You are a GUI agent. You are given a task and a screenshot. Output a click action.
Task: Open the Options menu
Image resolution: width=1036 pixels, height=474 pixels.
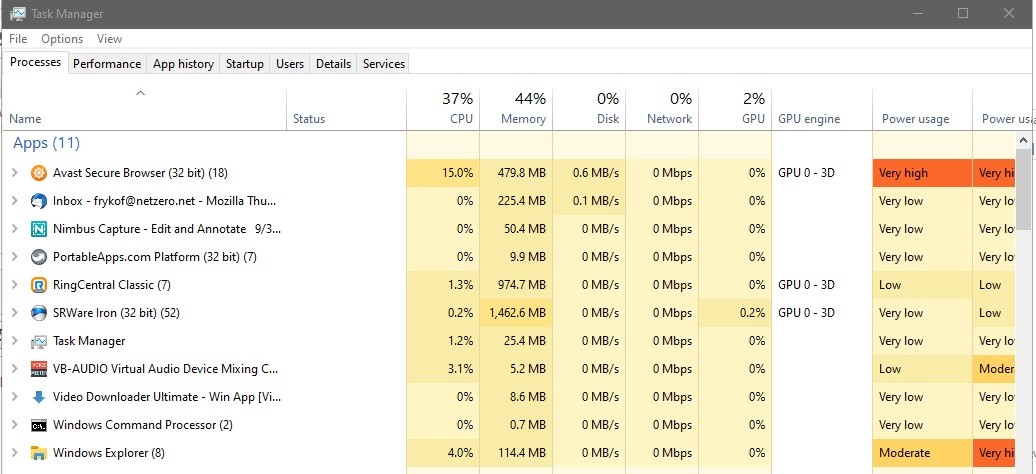point(62,39)
